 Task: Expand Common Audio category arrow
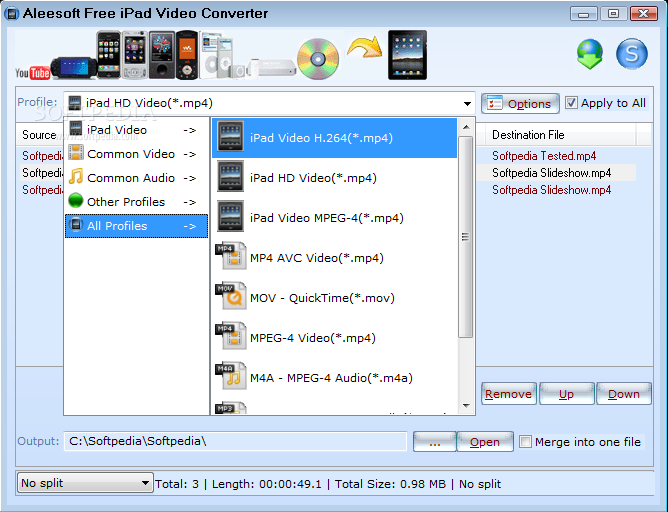190,178
